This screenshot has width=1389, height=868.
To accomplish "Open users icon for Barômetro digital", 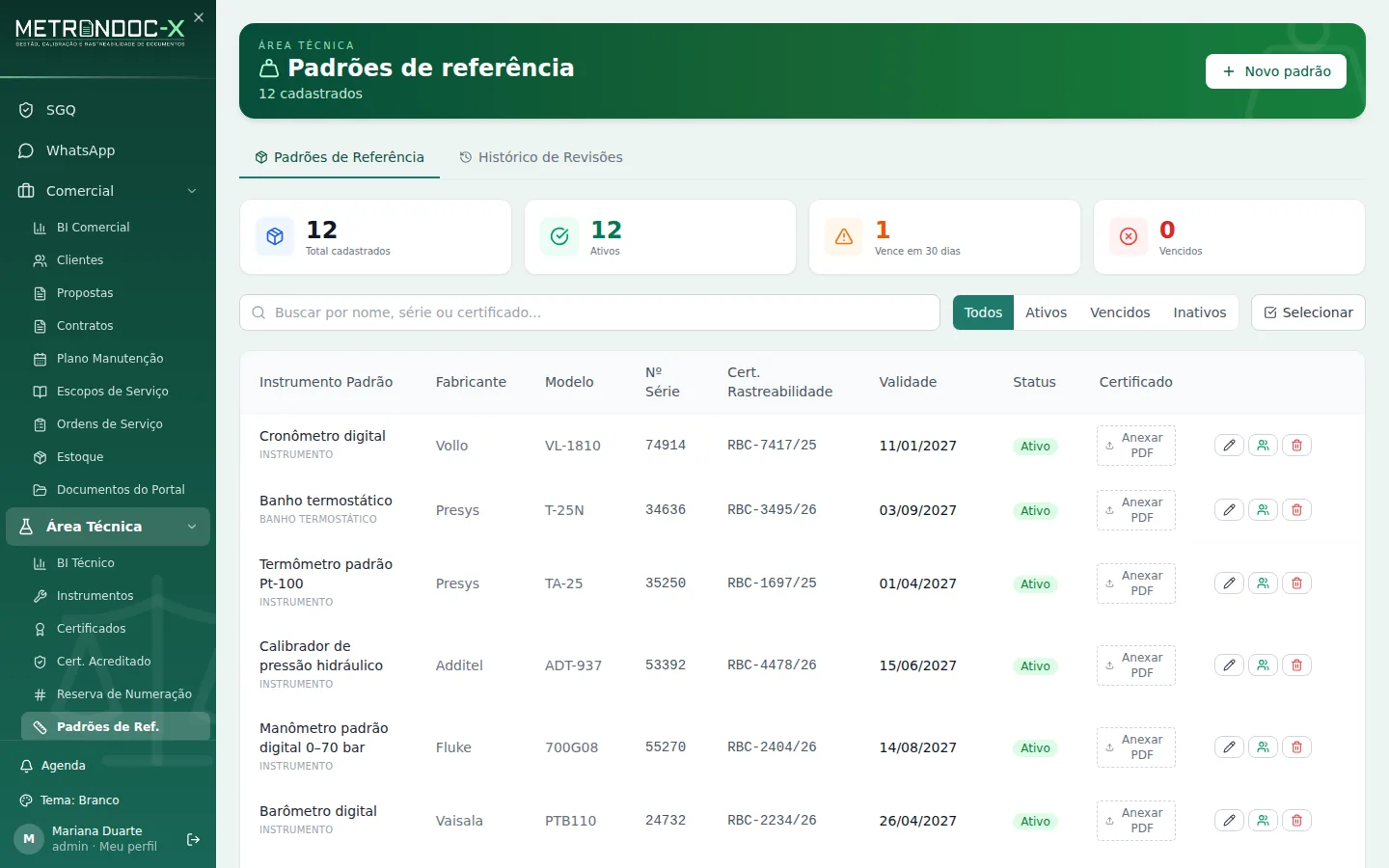I will click(x=1263, y=821).
